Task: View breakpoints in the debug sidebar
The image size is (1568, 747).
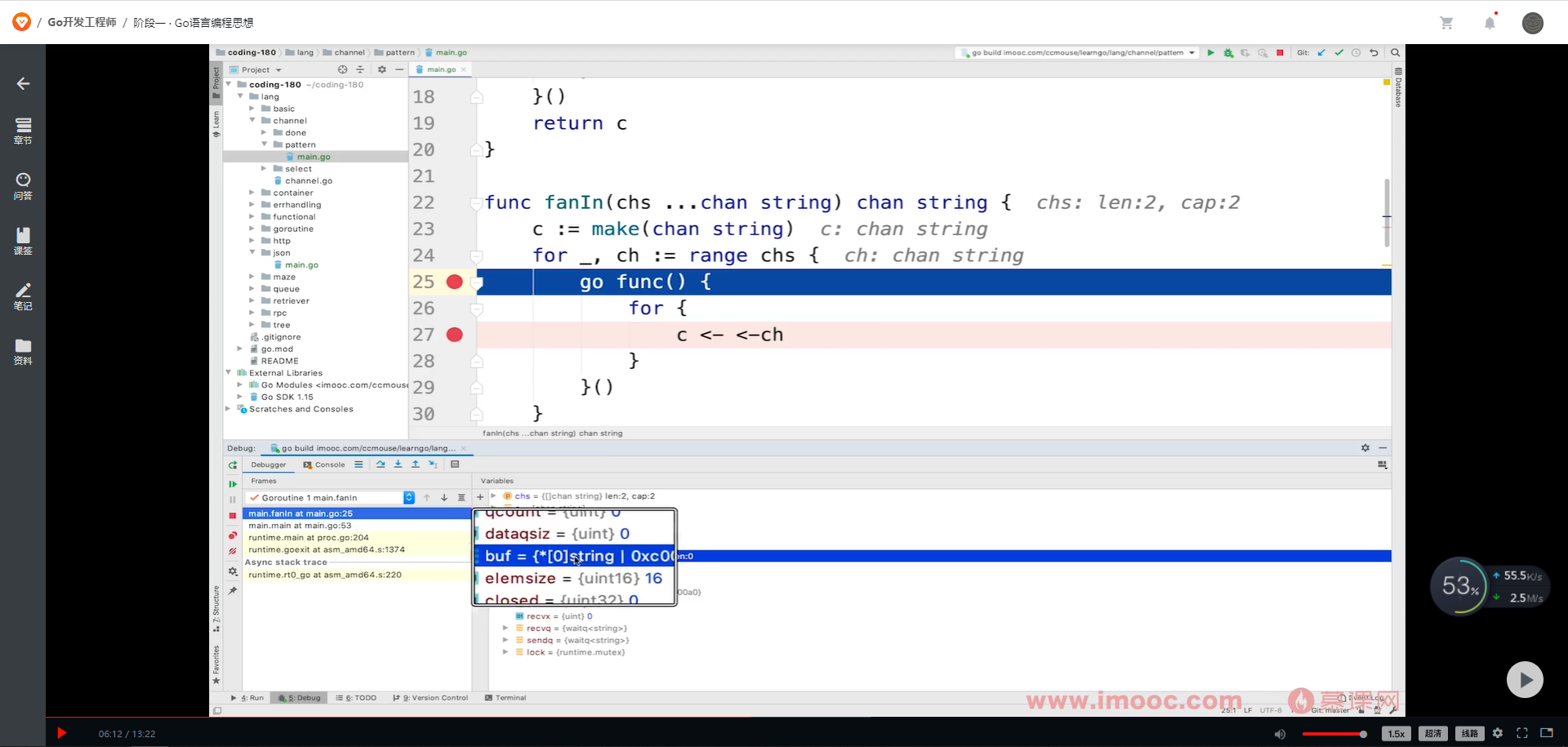Action: 233,536
